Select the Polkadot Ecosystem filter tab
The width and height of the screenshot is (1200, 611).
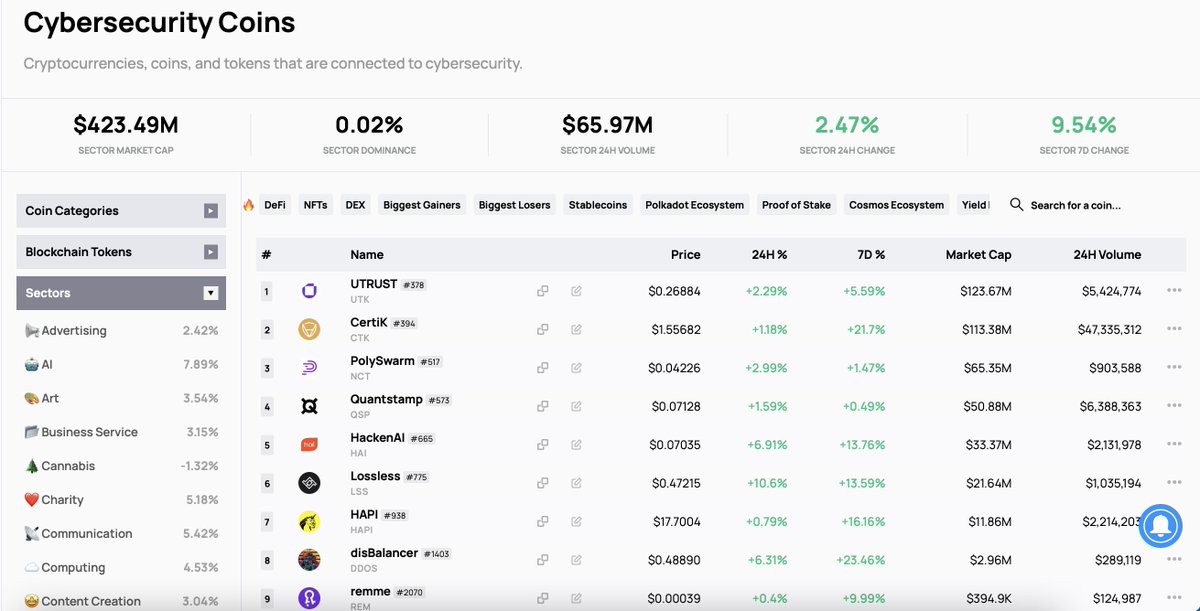pos(694,205)
